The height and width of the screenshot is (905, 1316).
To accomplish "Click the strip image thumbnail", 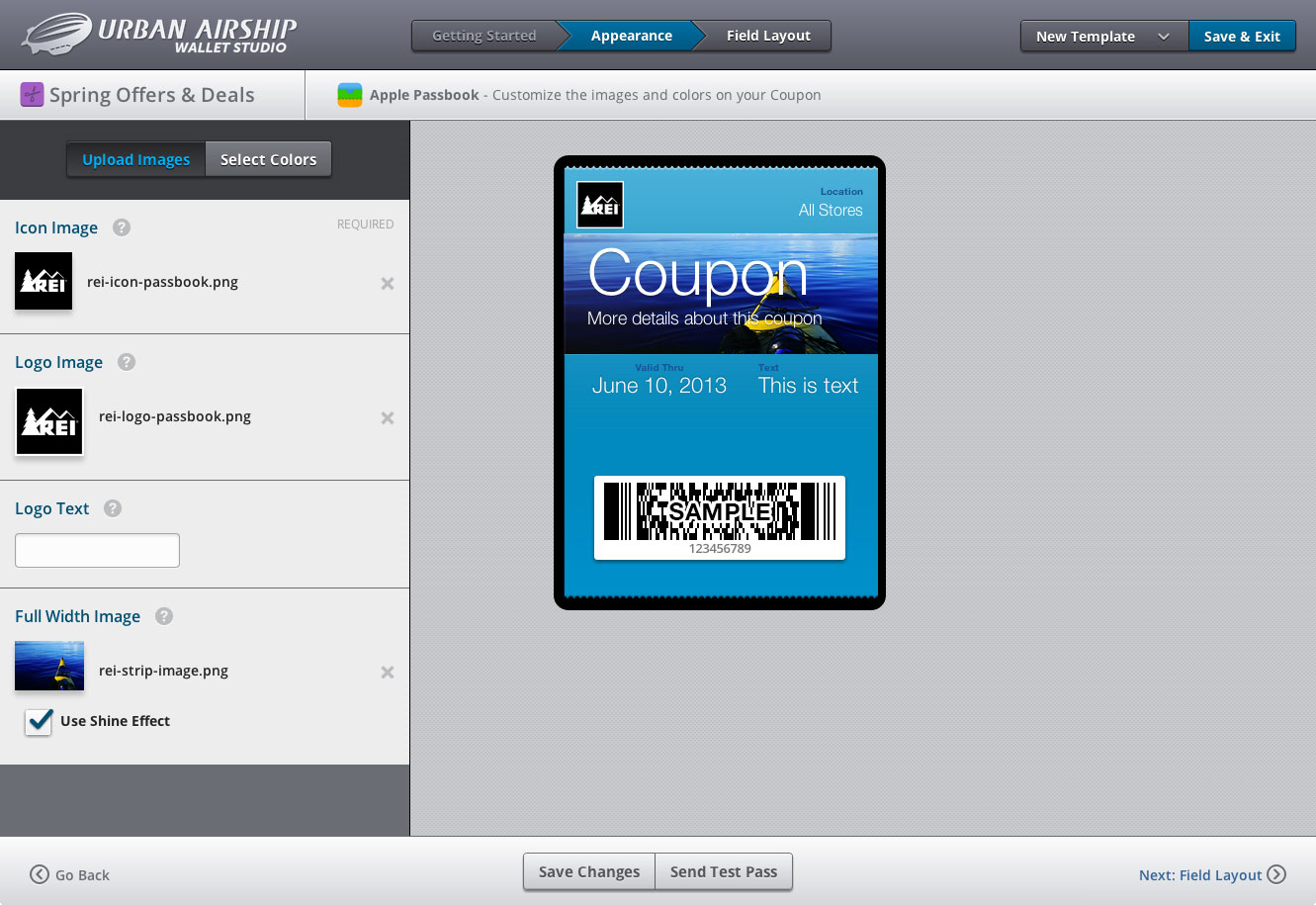I will pyautogui.click(x=49, y=666).
